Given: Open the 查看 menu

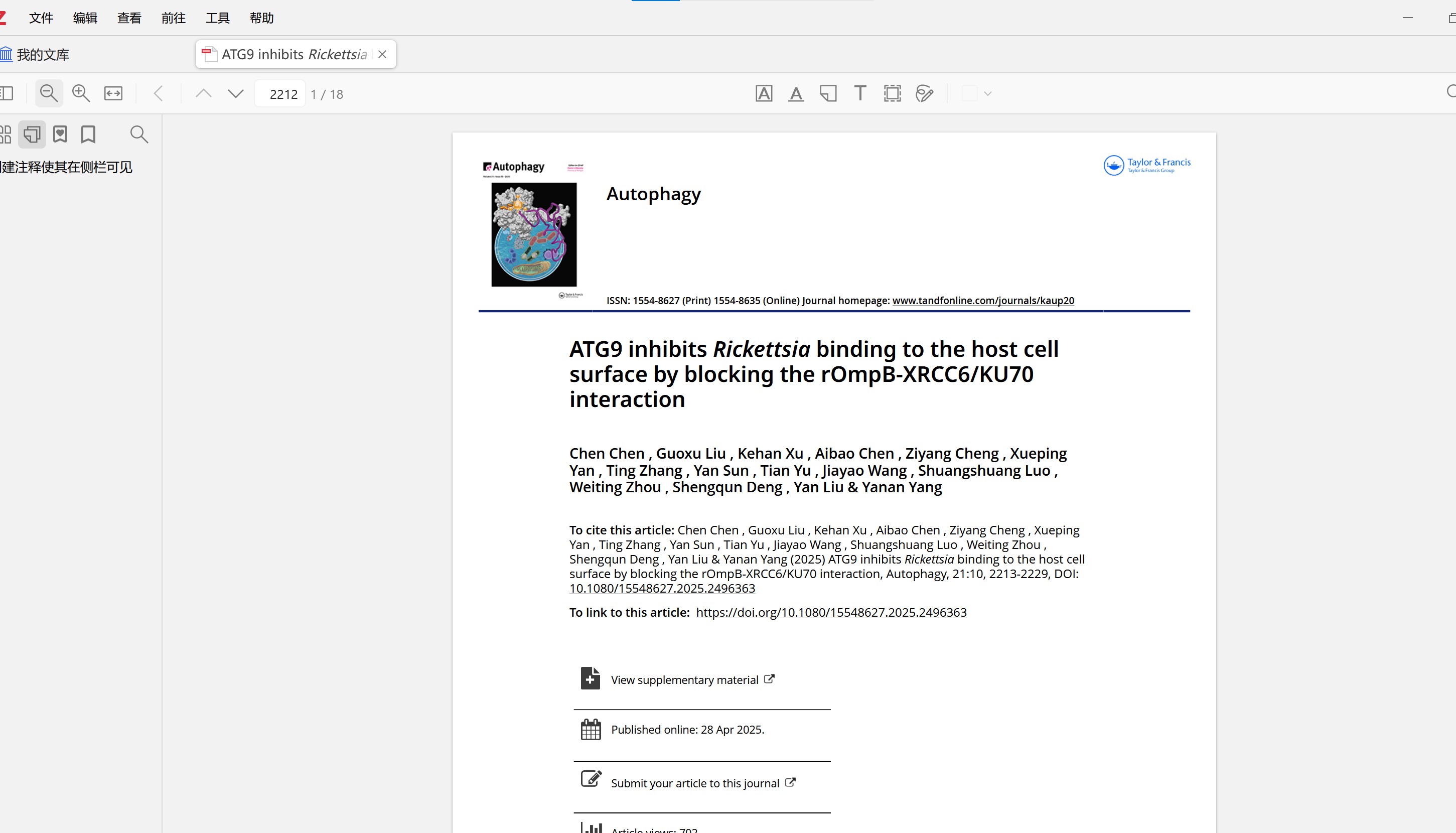Looking at the screenshot, I should [129, 18].
